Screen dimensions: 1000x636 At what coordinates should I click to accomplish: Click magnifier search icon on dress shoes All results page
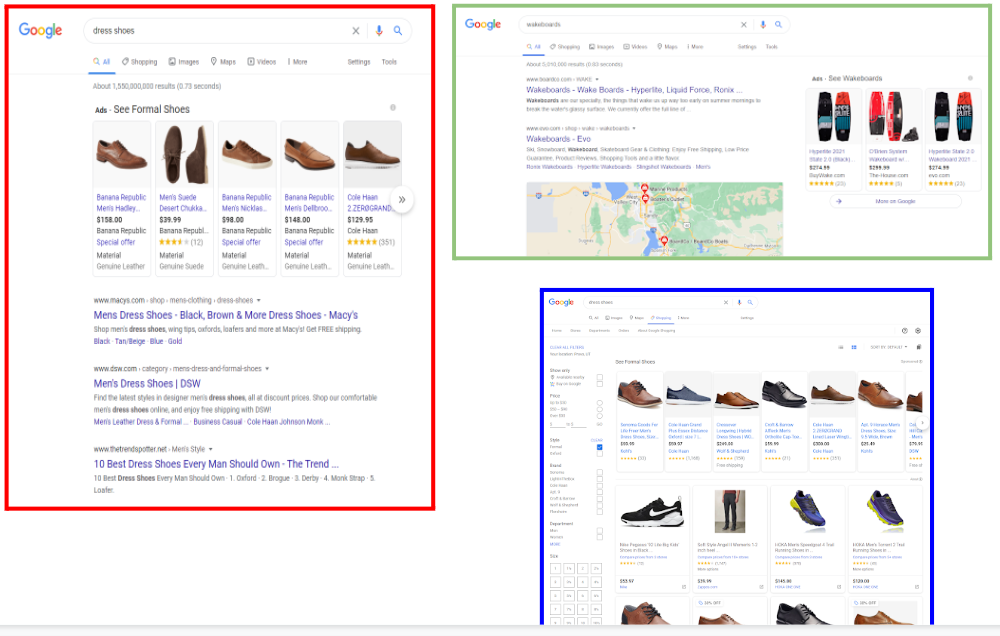point(397,31)
